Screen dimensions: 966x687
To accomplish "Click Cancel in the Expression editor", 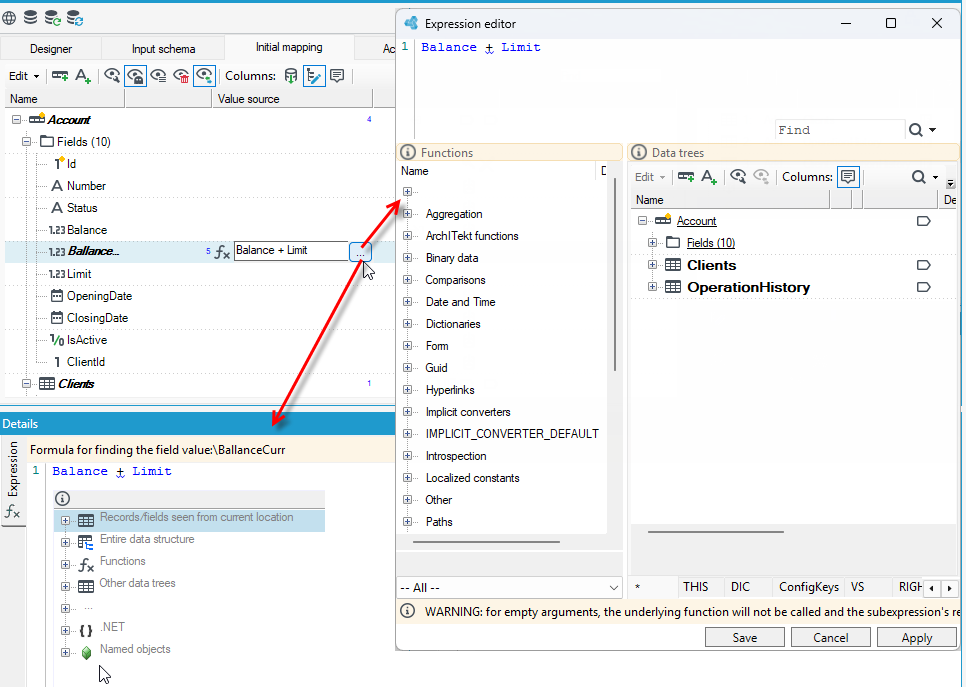I will pyautogui.click(x=830, y=638).
